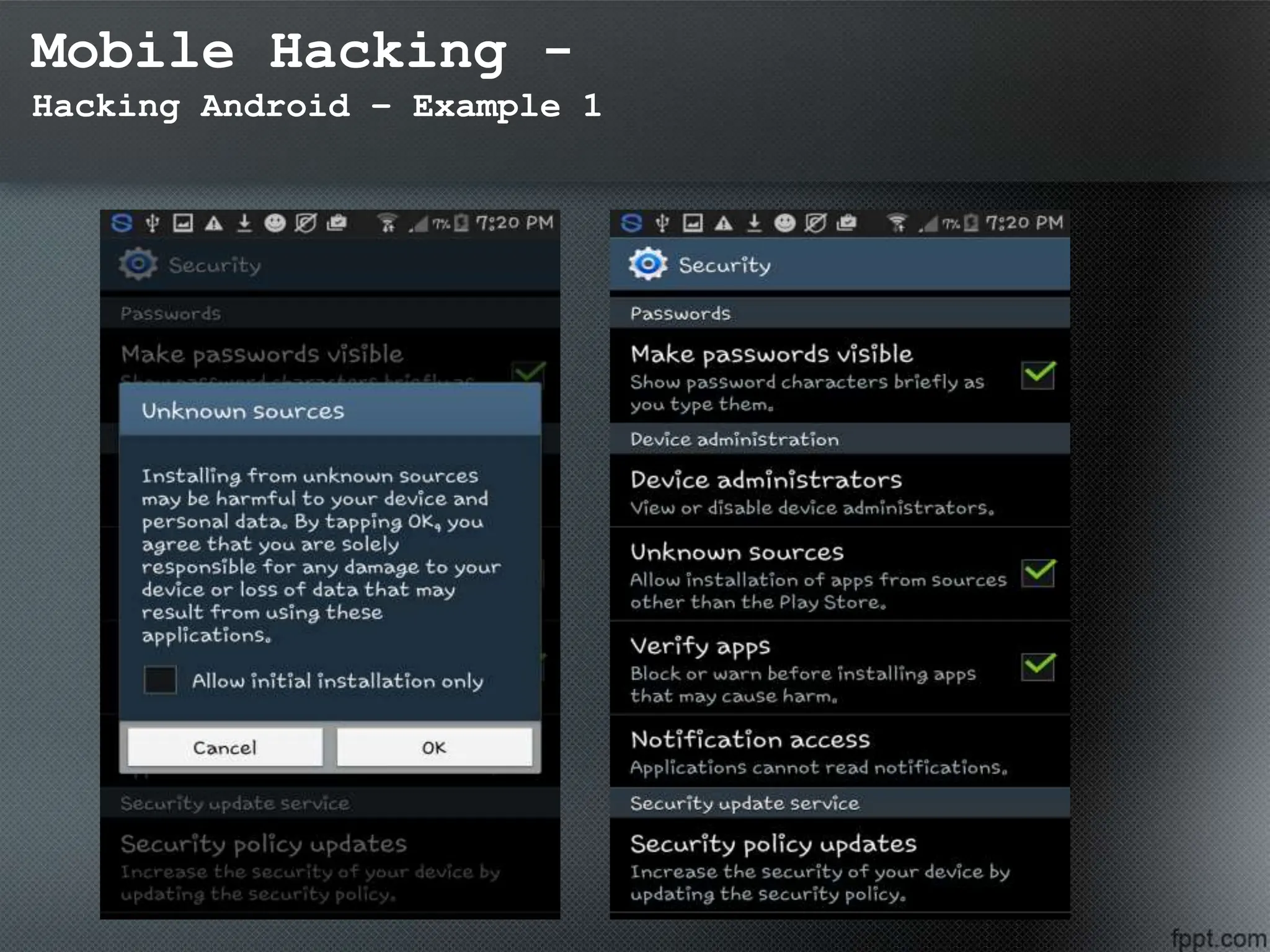Tap the Security gear icon in right screen

[x=648, y=264]
